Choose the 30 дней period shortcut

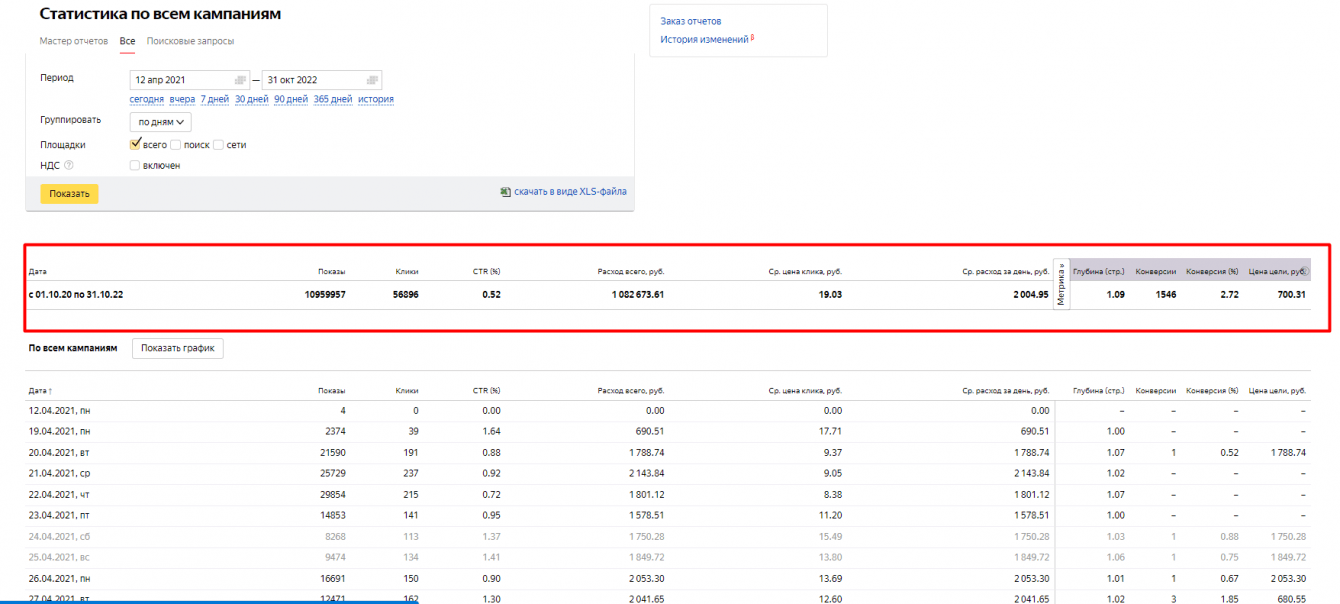pos(252,99)
